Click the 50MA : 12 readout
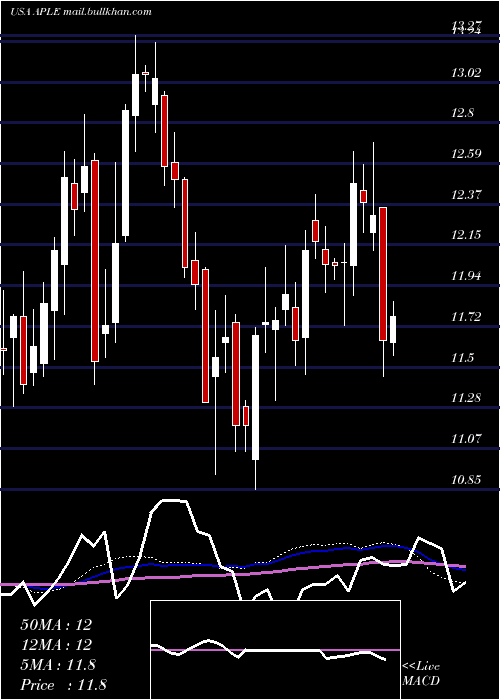The image size is (500, 700). coord(56,625)
